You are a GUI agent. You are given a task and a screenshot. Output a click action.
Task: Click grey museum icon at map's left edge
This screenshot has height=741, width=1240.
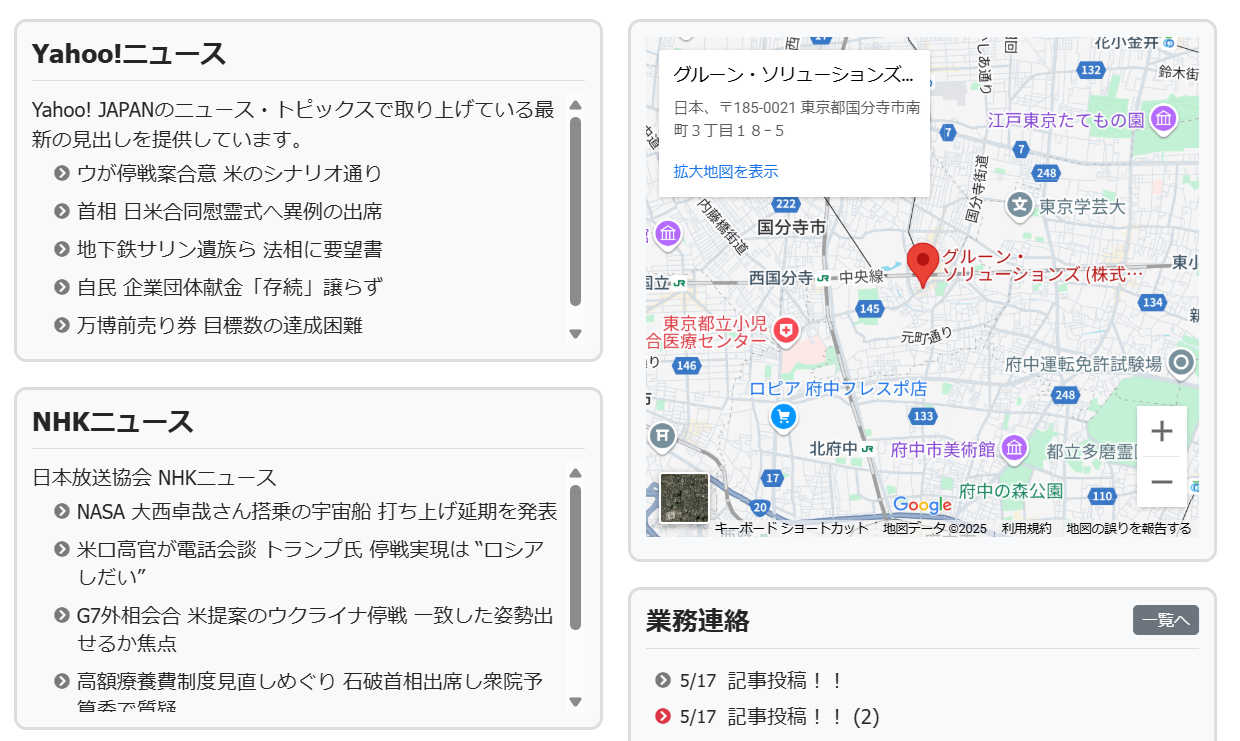pyautogui.click(x=662, y=435)
